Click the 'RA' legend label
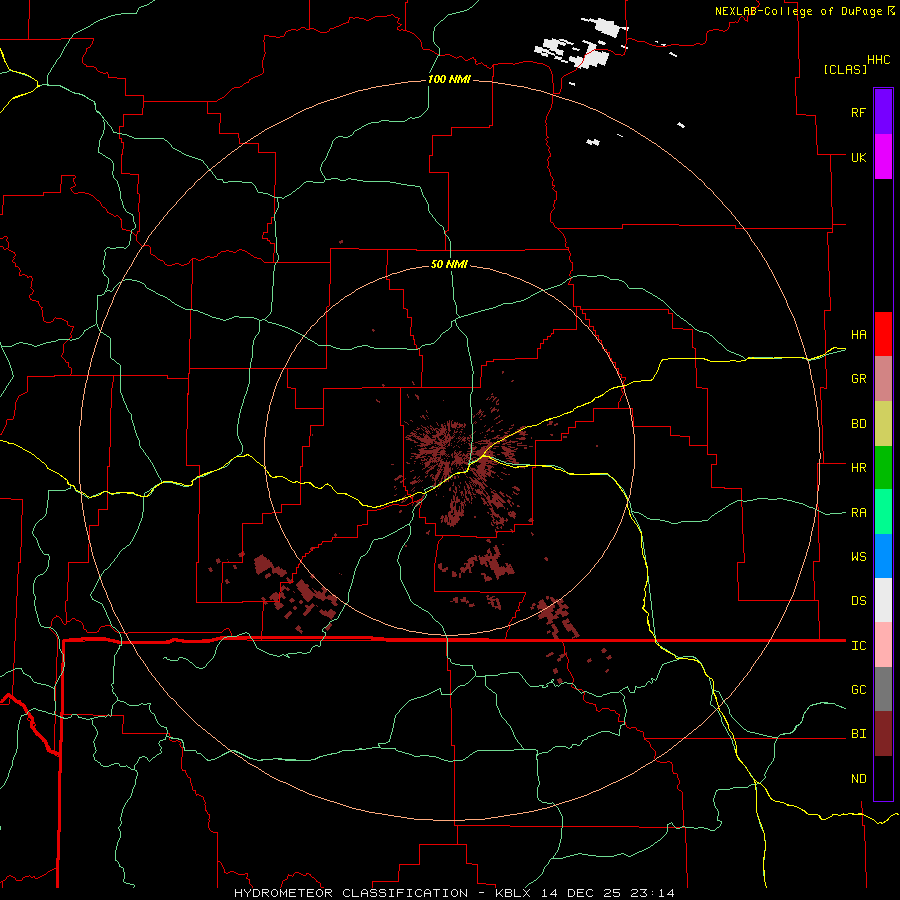 pos(858,512)
